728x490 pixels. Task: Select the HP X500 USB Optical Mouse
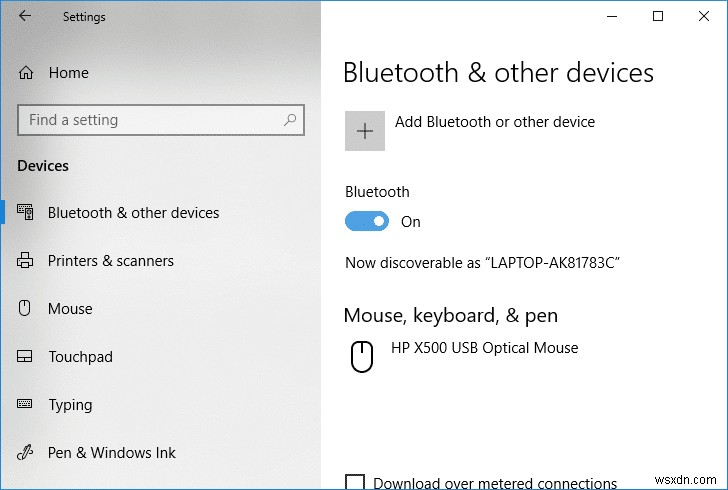pos(484,348)
